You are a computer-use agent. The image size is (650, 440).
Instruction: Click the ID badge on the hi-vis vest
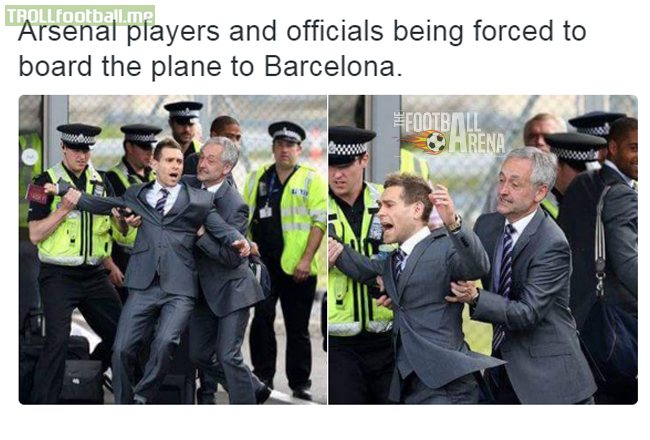(265, 212)
